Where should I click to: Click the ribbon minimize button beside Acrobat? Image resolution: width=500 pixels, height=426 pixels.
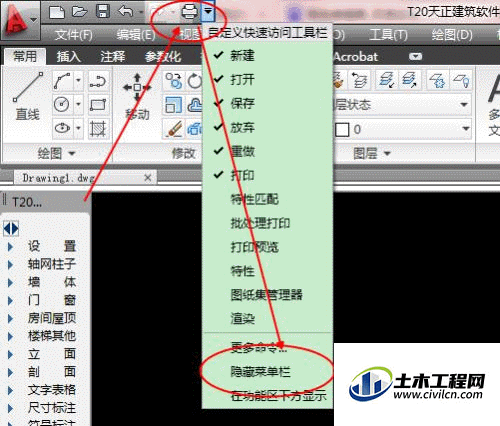(415, 57)
